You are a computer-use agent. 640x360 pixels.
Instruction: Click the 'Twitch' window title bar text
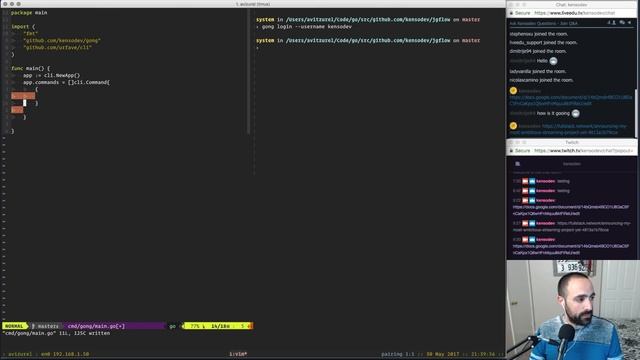(572, 142)
